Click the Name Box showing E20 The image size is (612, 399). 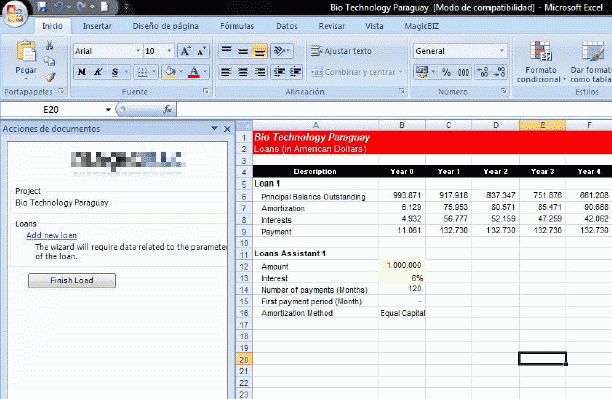tap(52, 110)
